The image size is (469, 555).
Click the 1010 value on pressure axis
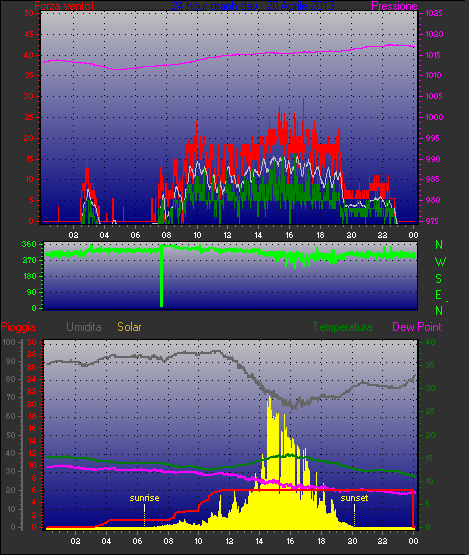(x=434, y=75)
